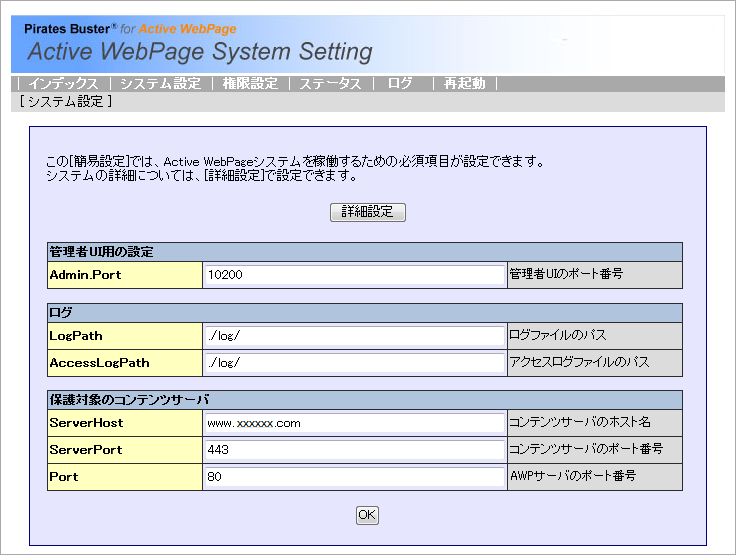
Task: Open the ステータス menu item
Action: tap(330, 84)
